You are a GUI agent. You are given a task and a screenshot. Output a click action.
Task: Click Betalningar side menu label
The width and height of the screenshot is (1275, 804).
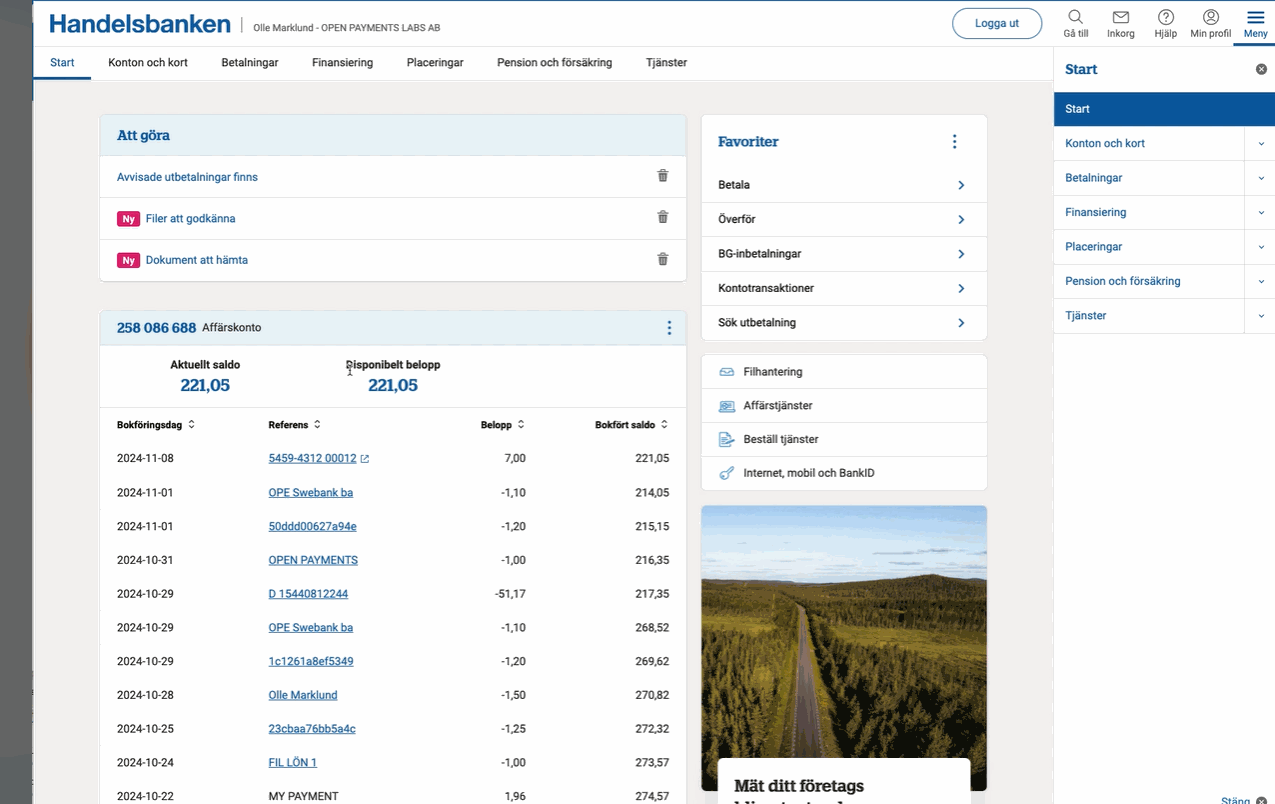[1094, 178]
